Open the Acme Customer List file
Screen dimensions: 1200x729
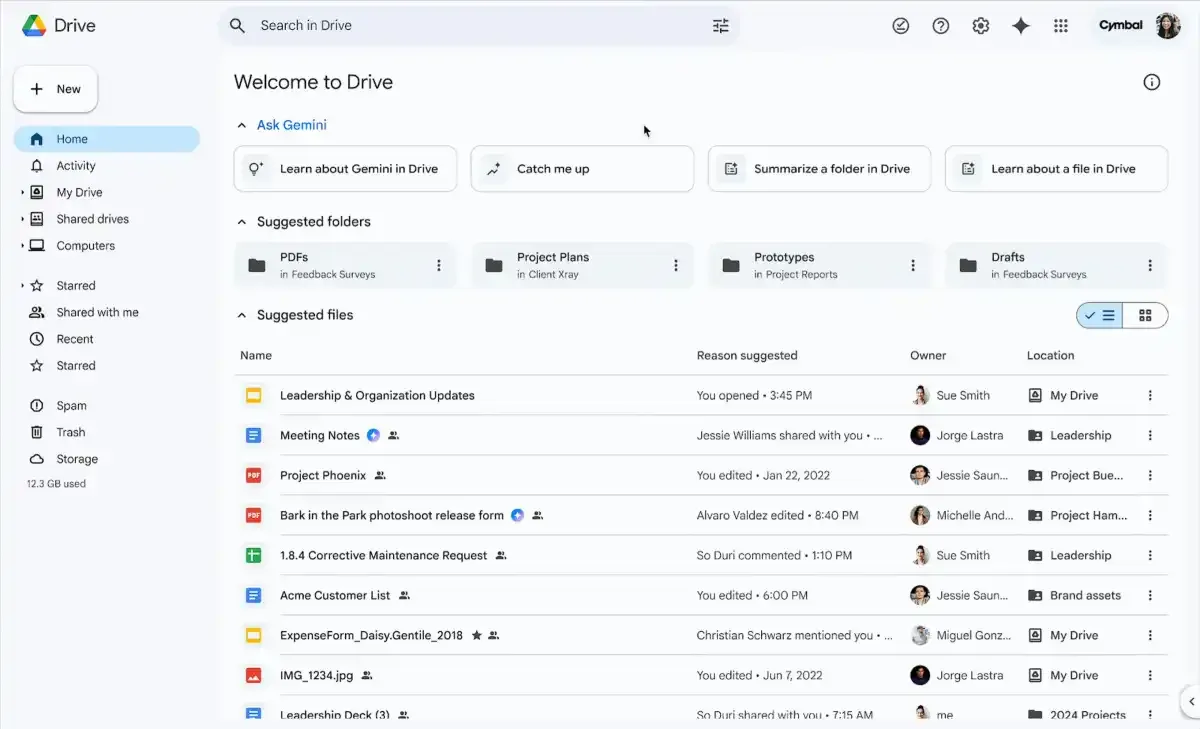click(x=335, y=595)
